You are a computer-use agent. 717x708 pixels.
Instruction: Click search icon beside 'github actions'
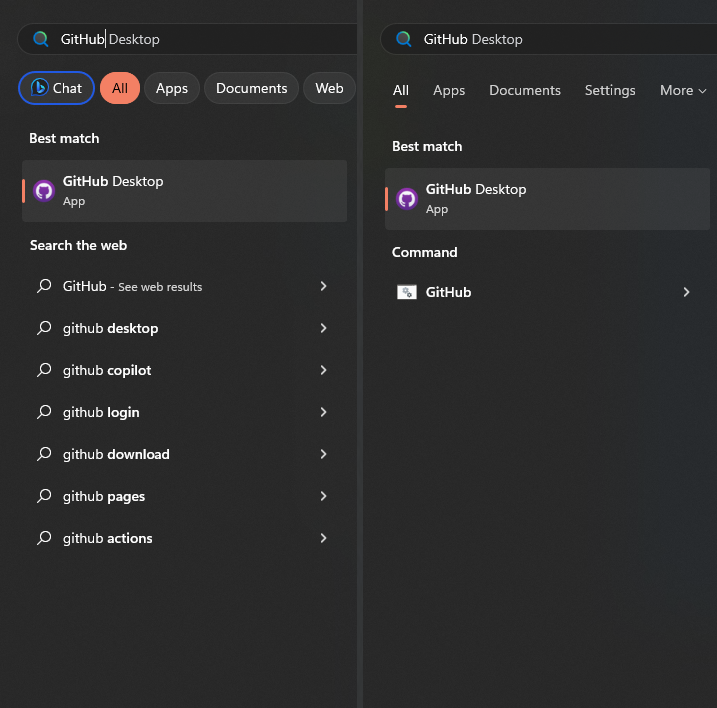[x=44, y=538]
